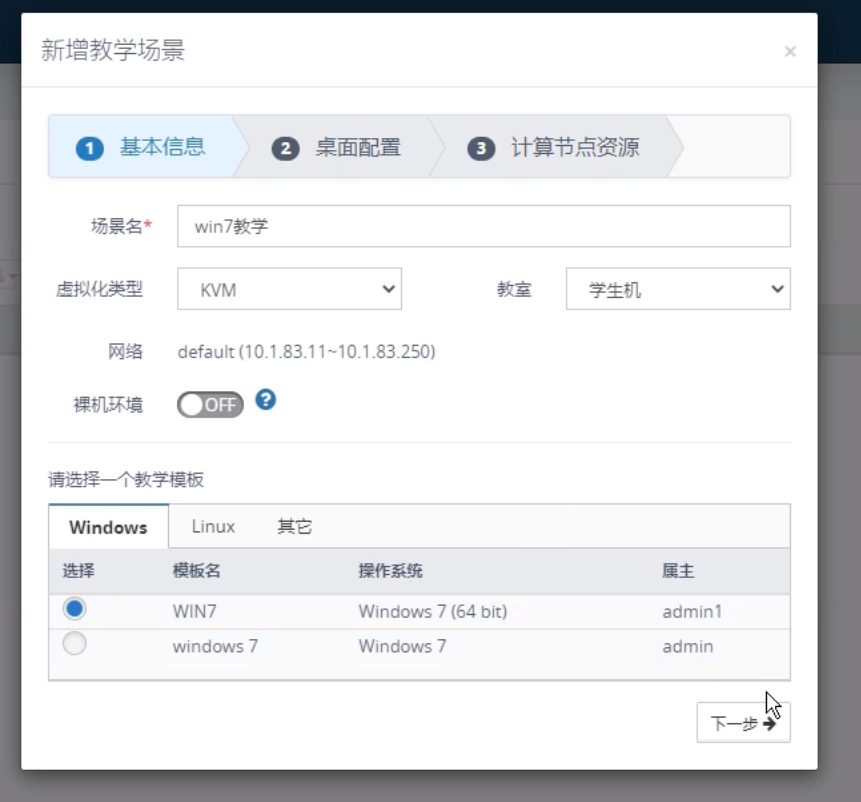Click the 场景名 text input field
The width and height of the screenshot is (861, 802).
pyautogui.click(x=483, y=227)
